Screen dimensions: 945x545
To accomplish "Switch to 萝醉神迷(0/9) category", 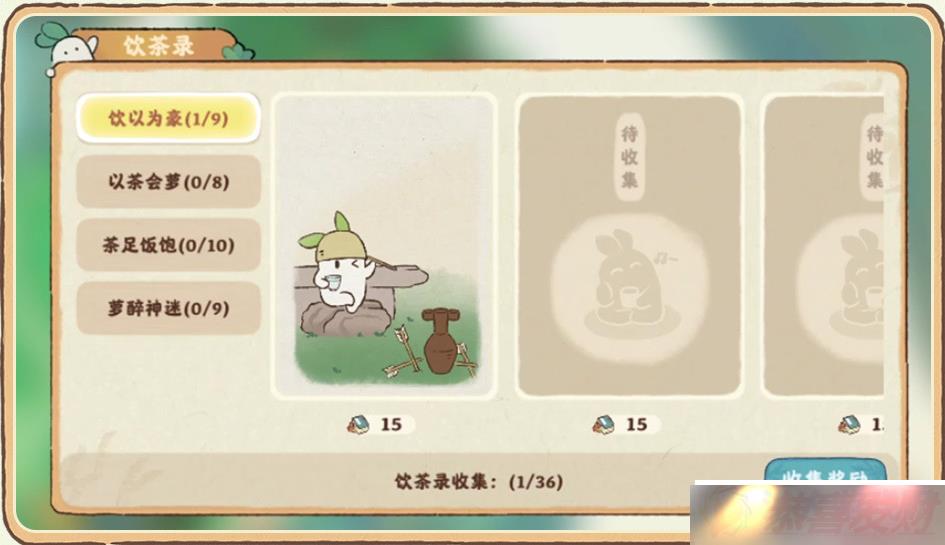I will tap(169, 308).
